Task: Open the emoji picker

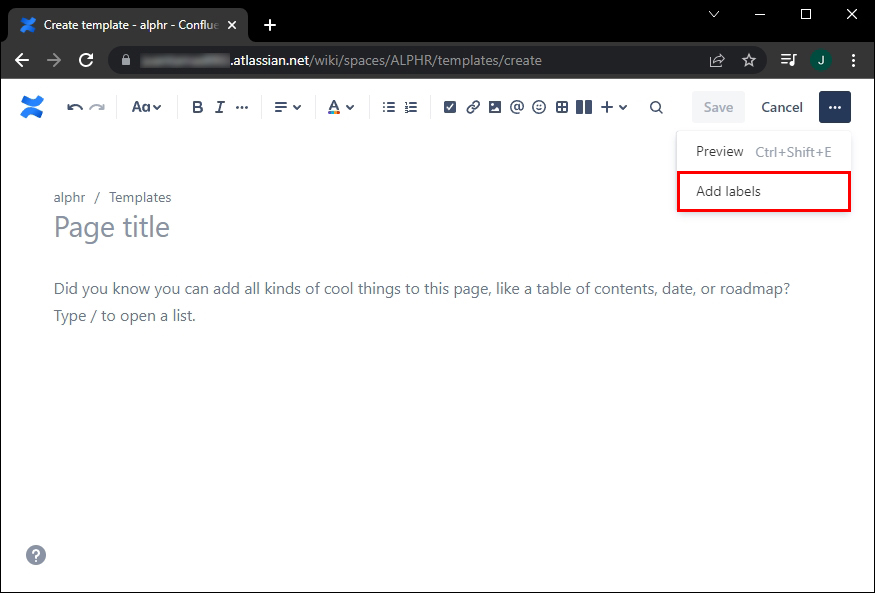Action: pyautogui.click(x=539, y=107)
